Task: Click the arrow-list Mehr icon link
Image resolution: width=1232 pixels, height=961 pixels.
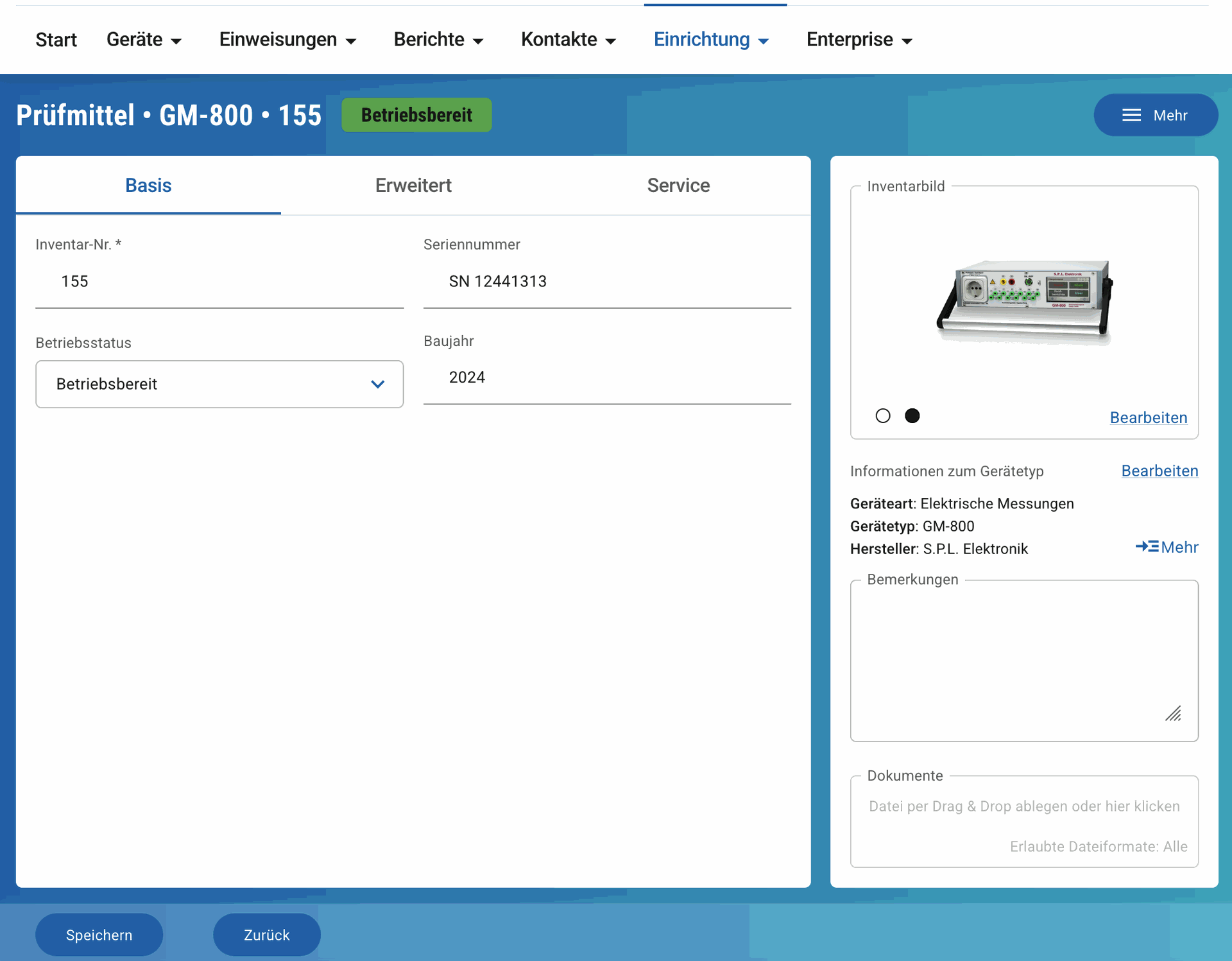Action: pyautogui.click(x=1167, y=548)
